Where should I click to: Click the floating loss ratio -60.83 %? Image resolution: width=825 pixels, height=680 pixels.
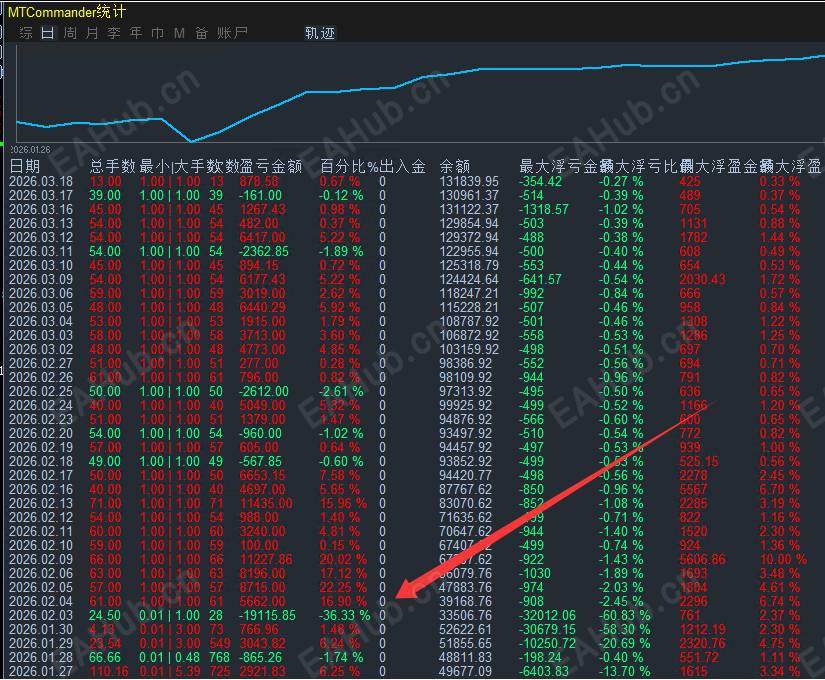pos(625,615)
